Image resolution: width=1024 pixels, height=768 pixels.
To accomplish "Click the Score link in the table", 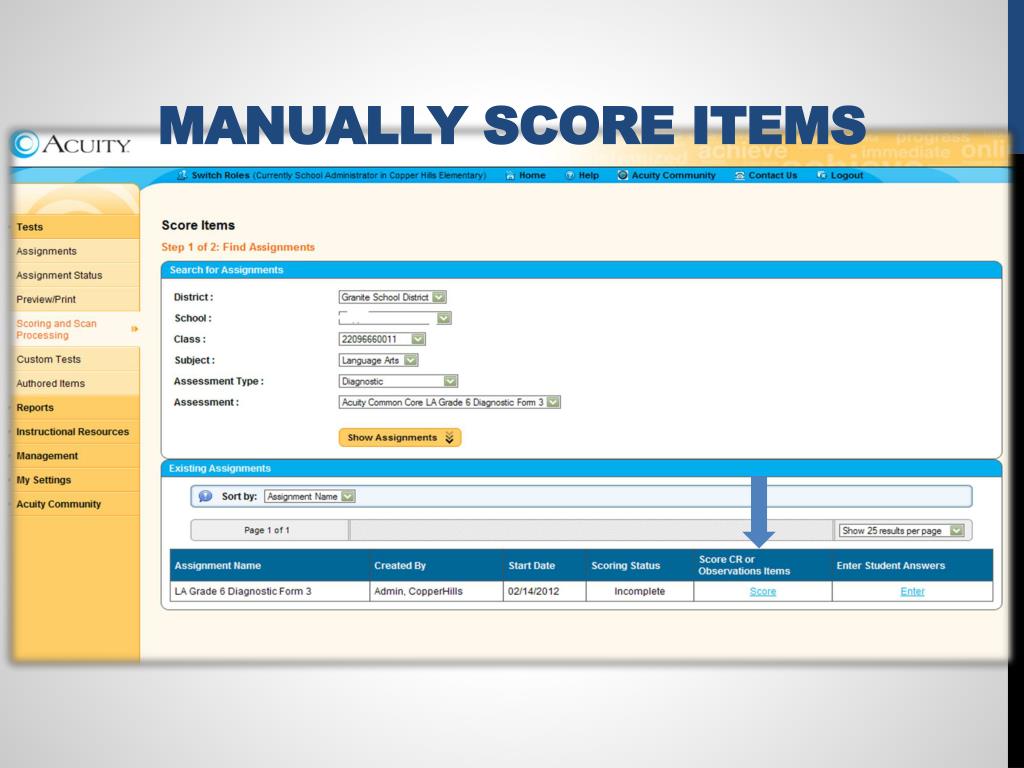I will tap(763, 591).
